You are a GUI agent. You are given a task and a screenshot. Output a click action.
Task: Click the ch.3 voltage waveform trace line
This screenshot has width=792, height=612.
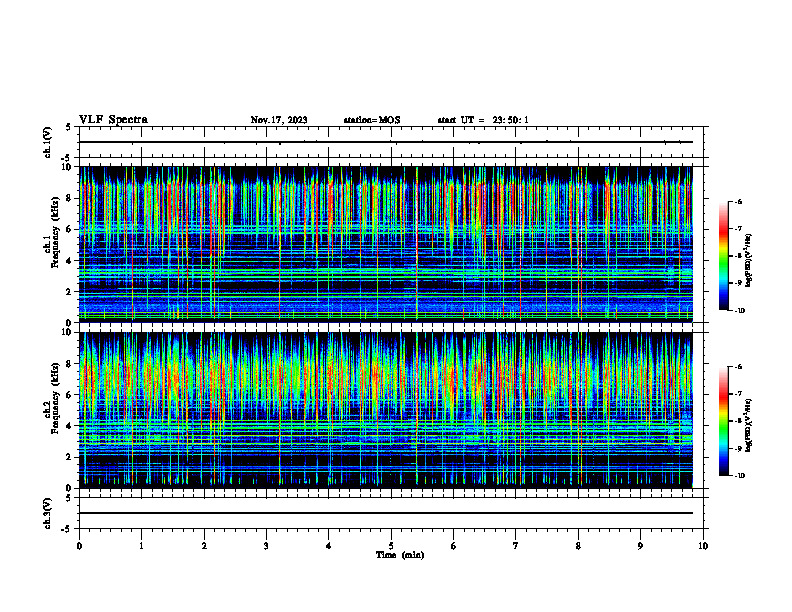click(x=386, y=513)
